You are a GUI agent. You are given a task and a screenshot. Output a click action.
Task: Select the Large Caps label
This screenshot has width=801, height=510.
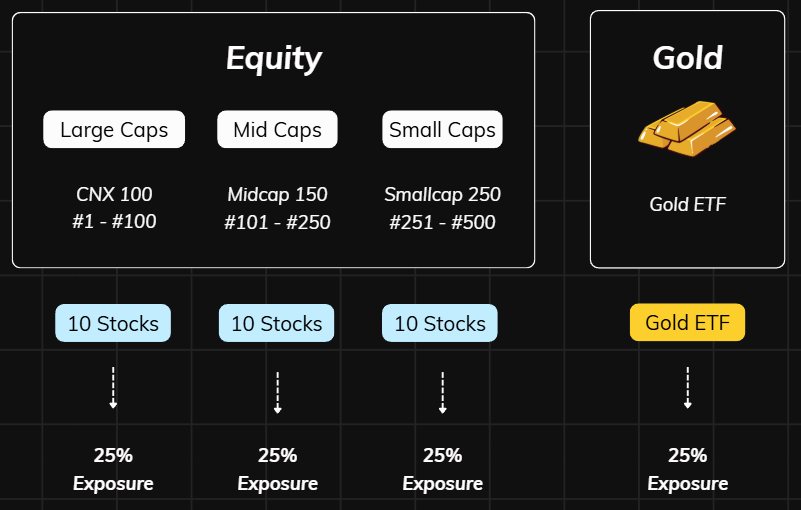[114, 129]
